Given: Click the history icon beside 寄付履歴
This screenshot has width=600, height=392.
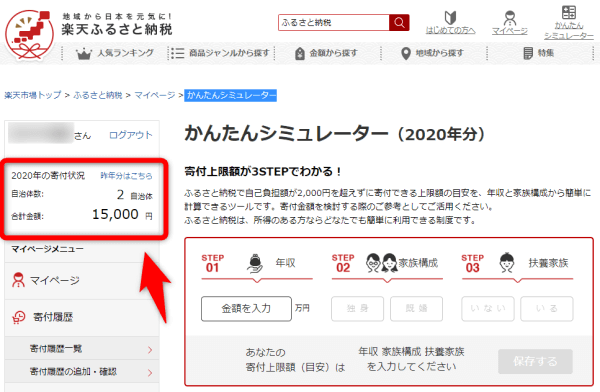Looking at the screenshot, I should (x=19, y=317).
